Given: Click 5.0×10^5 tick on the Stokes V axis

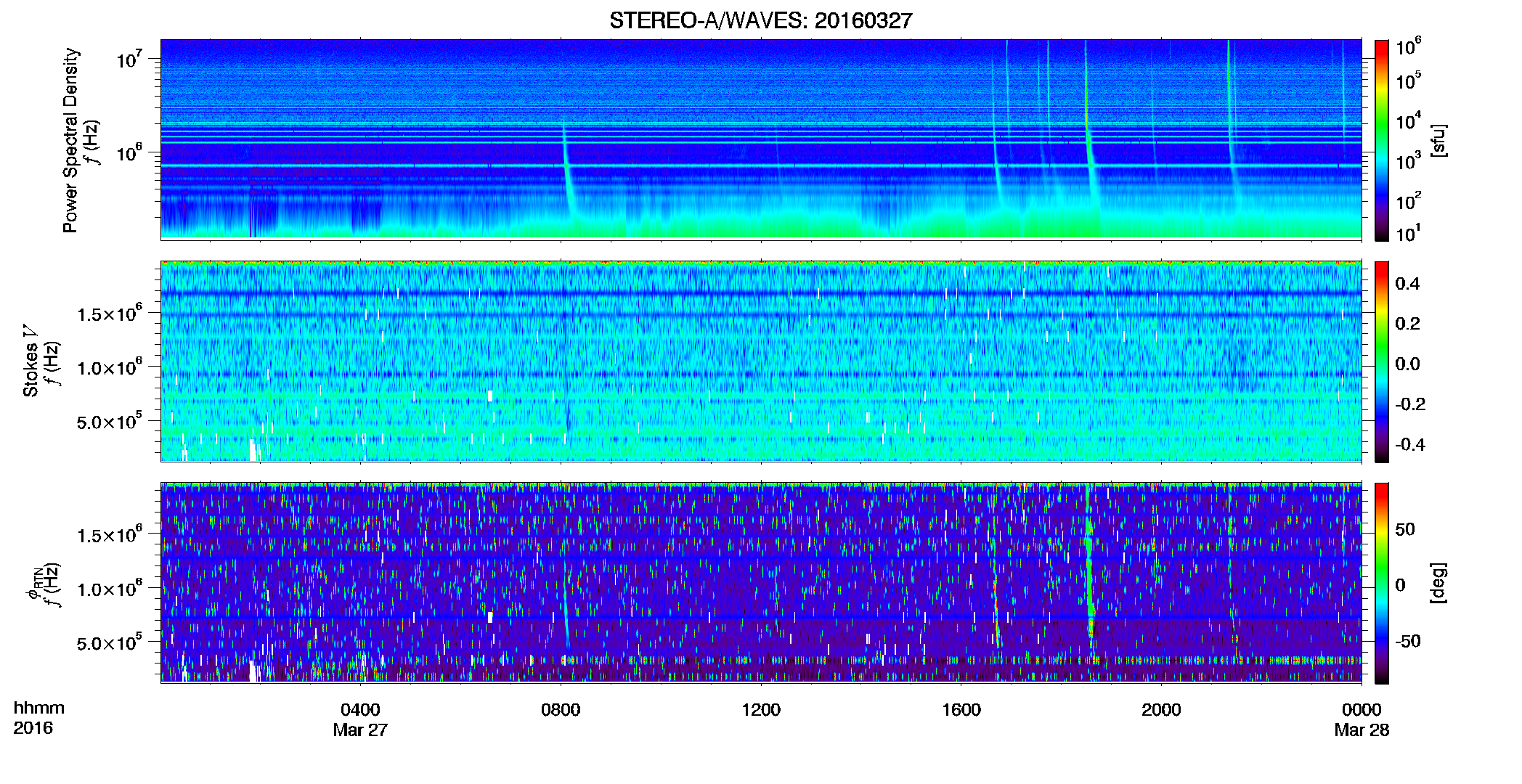Looking at the screenshot, I should click(x=109, y=421).
